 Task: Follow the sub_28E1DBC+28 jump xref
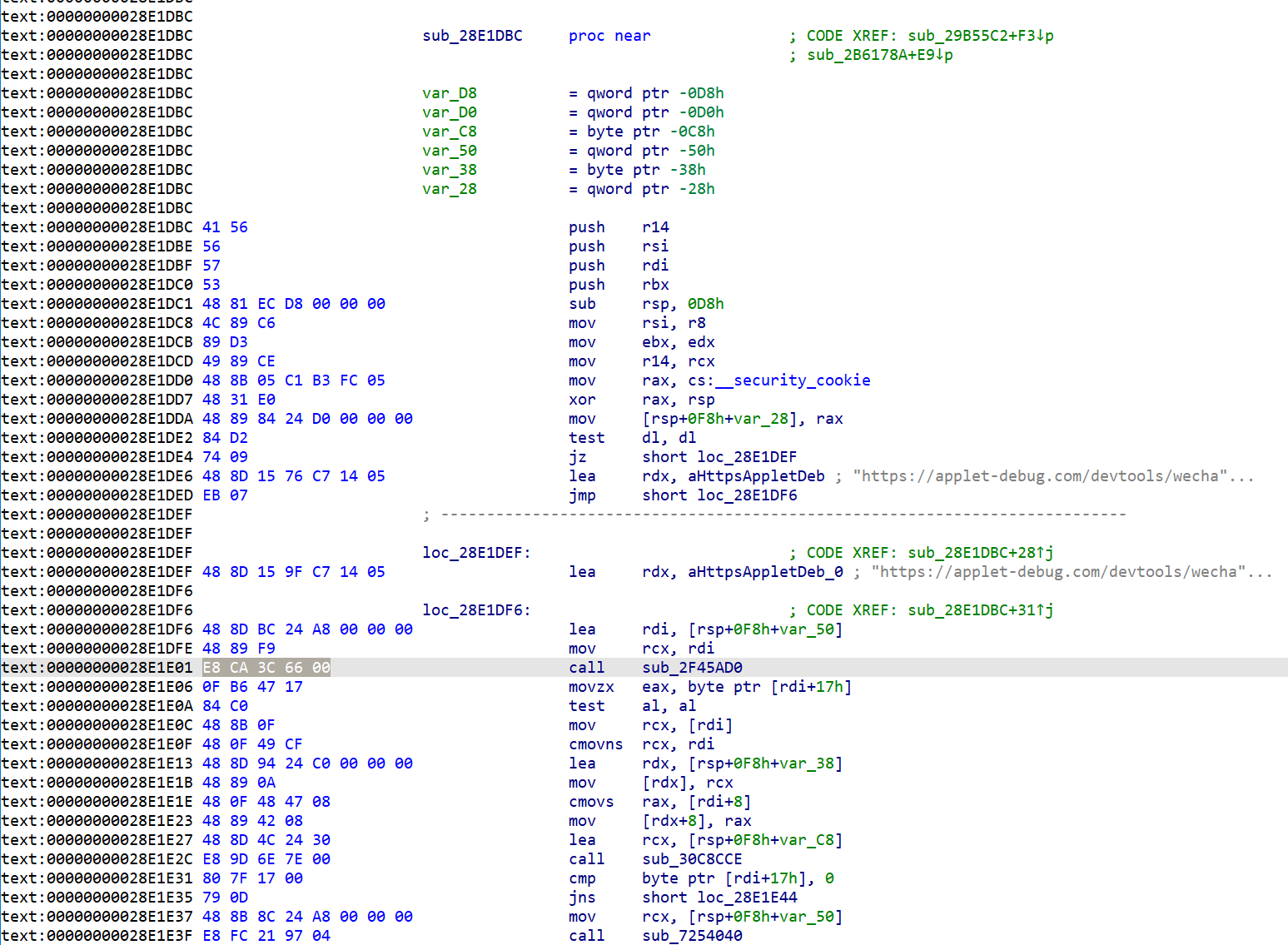[x=980, y=553]
